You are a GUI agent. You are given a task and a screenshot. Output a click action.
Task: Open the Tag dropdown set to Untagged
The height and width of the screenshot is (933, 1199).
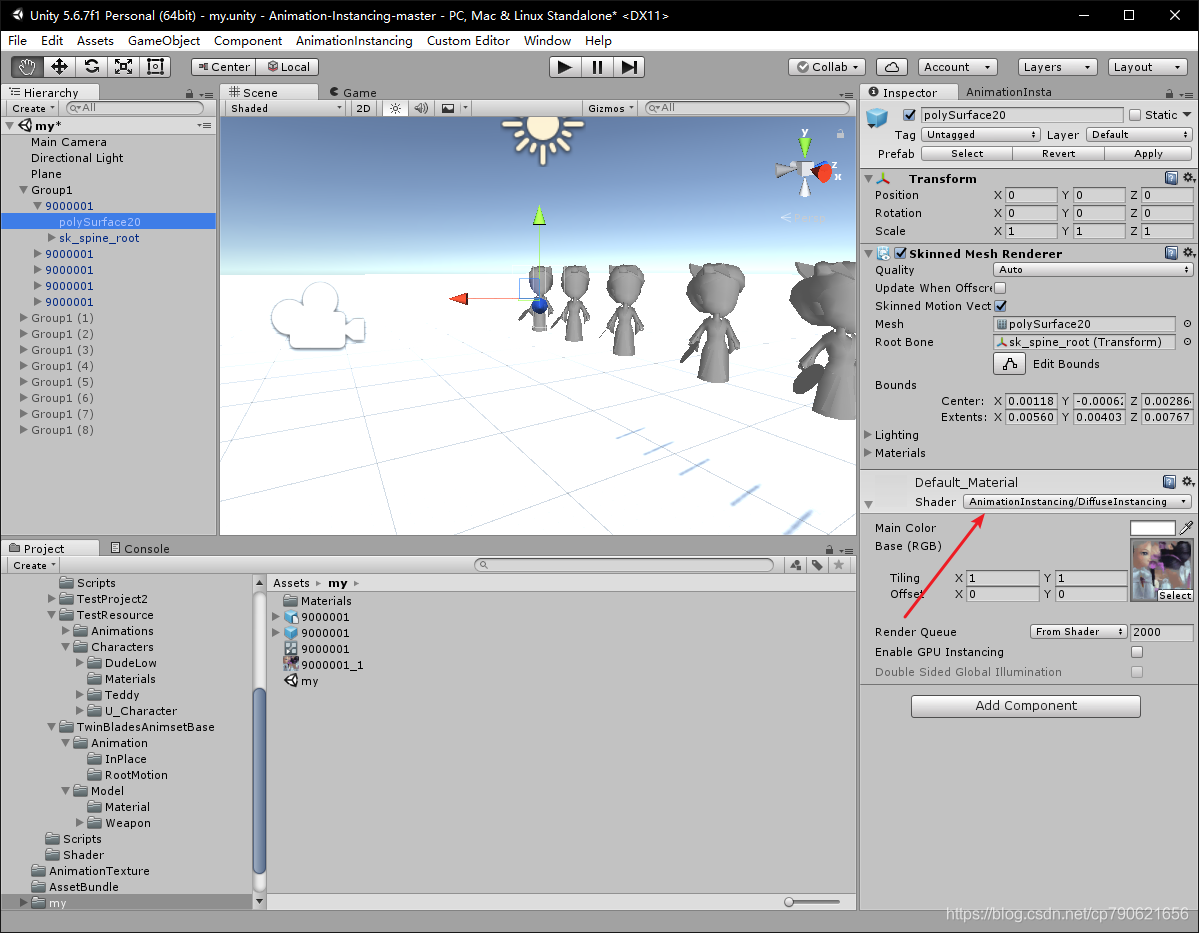click(981, 133)
